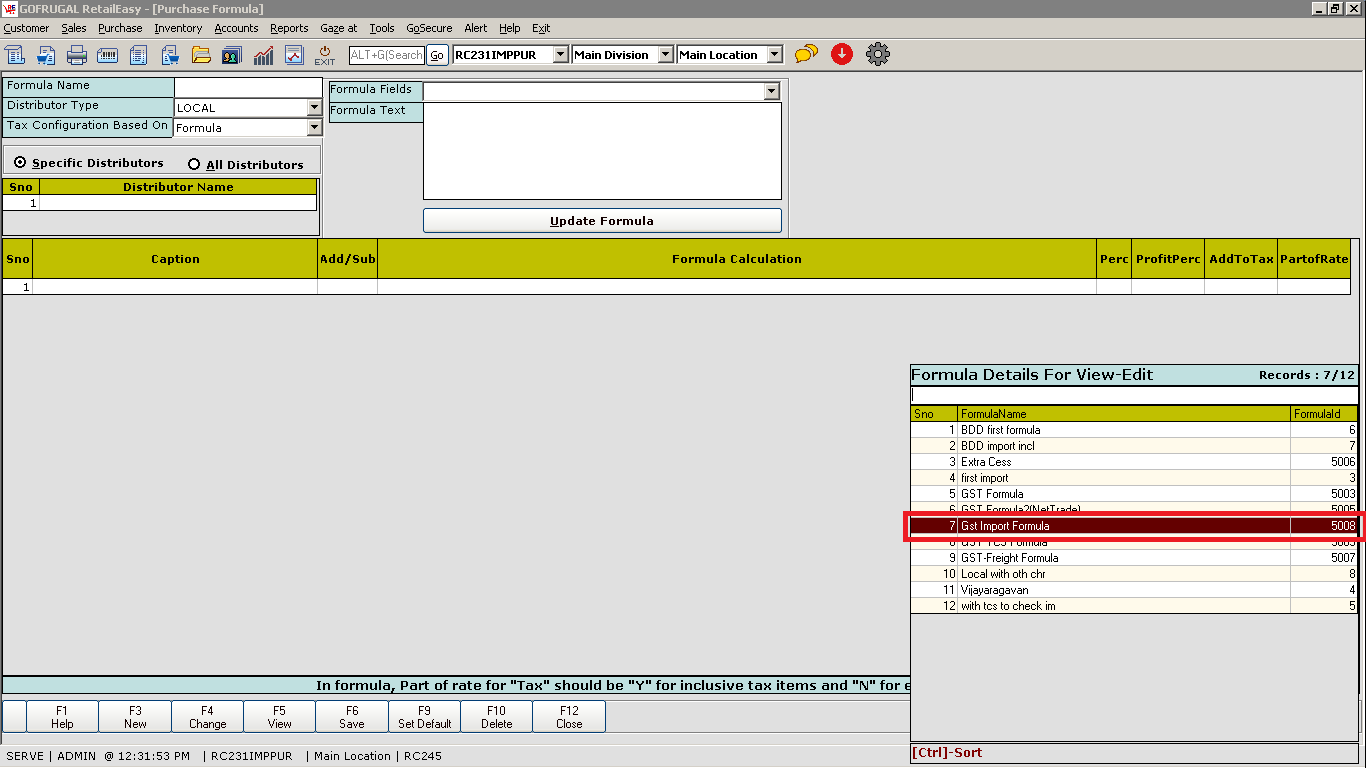
Task: Open the Main Division dropdown
Action: (666, 55)
